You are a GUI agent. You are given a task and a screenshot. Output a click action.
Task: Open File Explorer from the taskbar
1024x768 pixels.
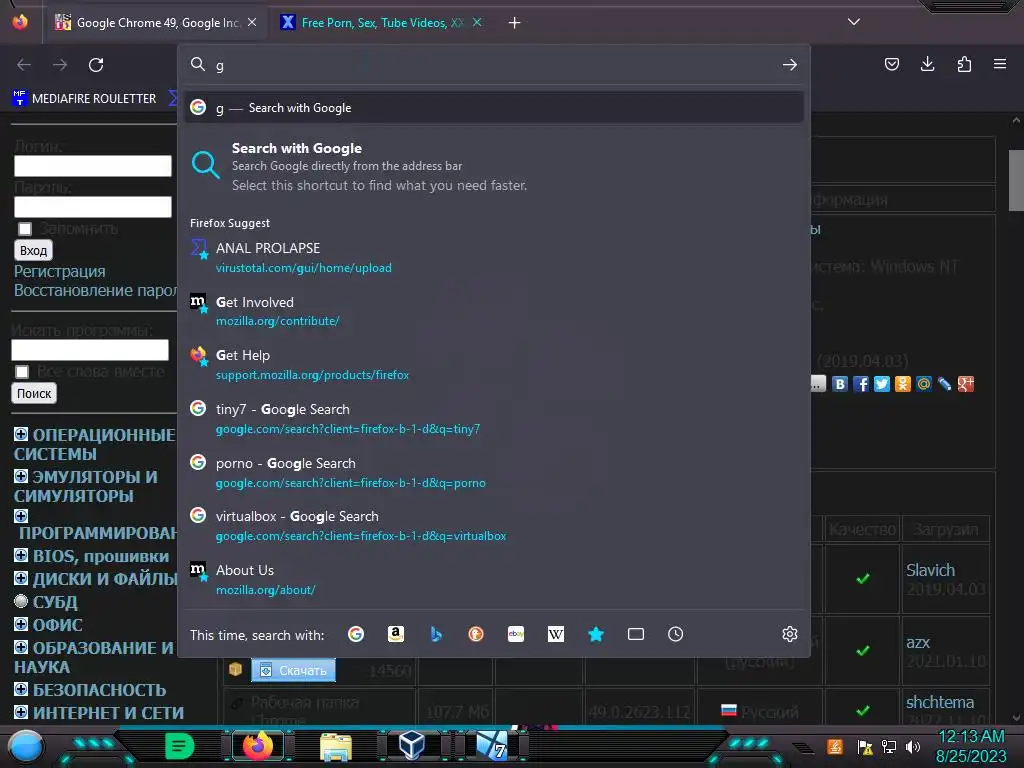[336, 746]
